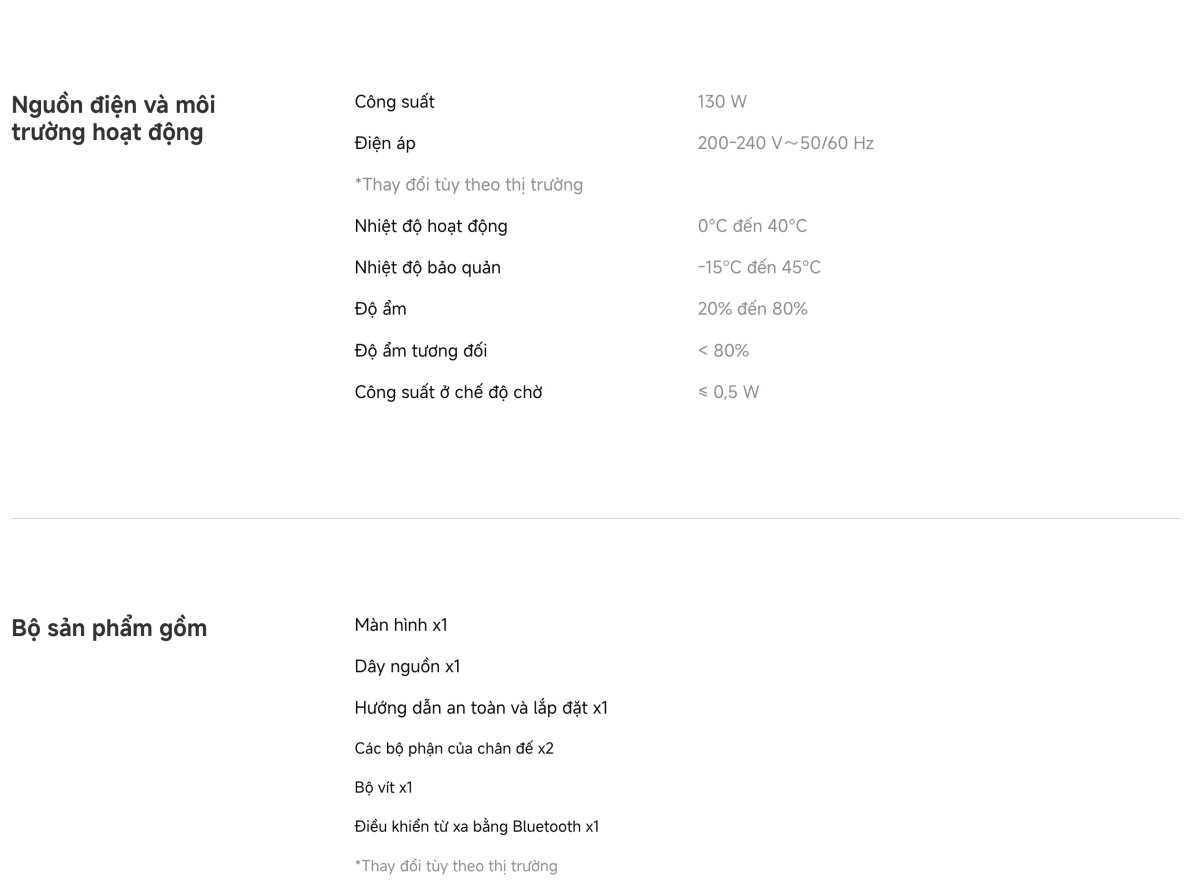
Task: Click the Điện áp specification label
Action: (x=385, y=143)
